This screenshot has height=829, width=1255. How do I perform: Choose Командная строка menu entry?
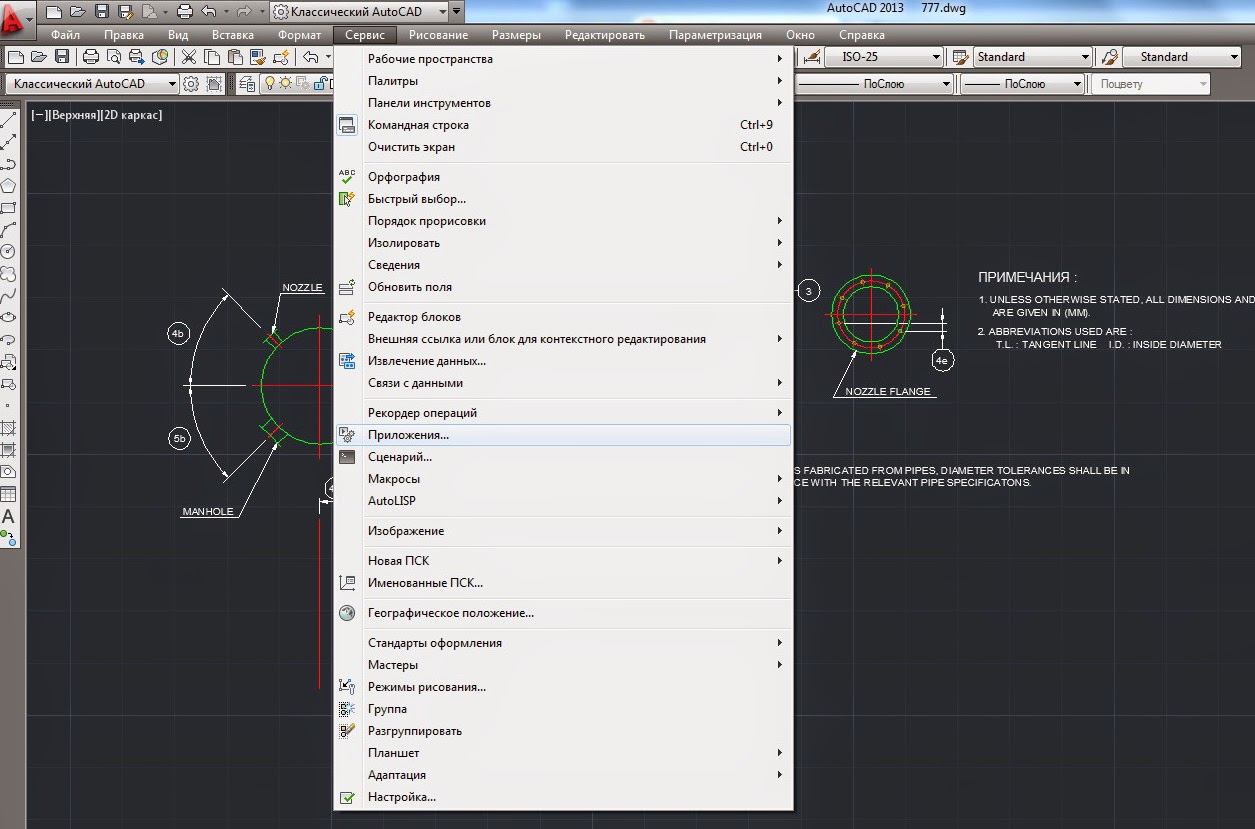563,125
